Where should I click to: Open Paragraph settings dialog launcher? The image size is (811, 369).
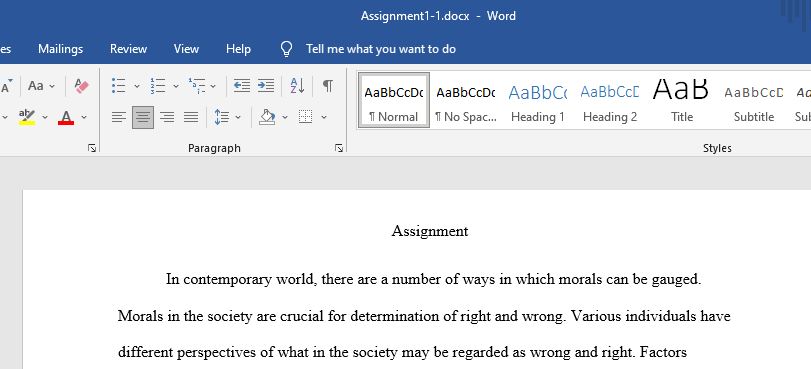point(339,149)
